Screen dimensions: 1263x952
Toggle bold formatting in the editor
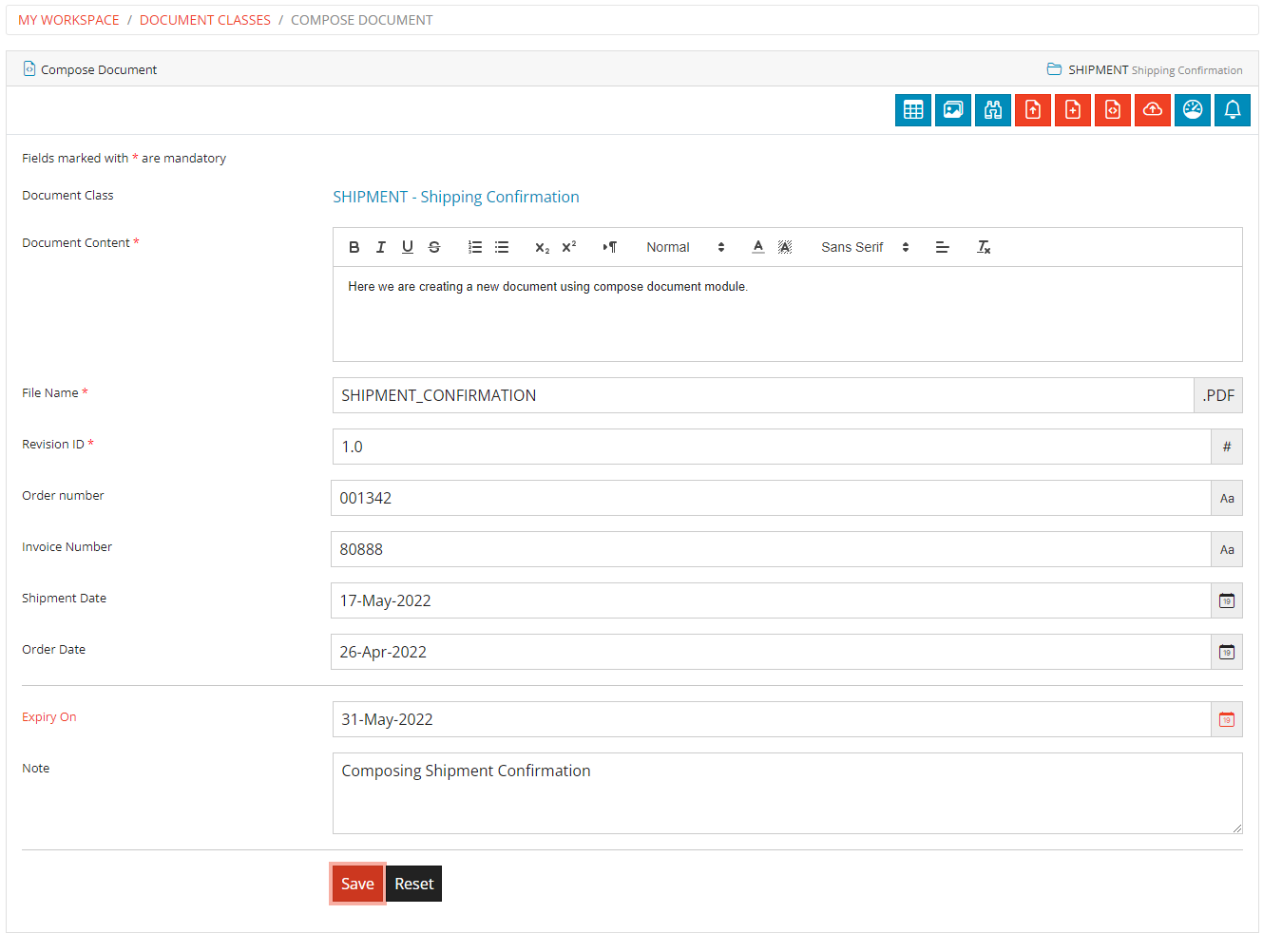click(354, 247)
